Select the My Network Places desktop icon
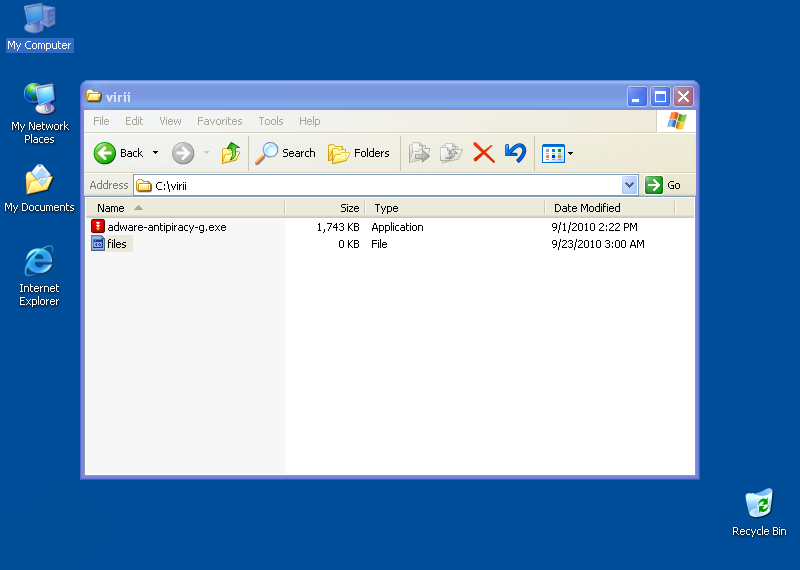Viewport: 800px width, 570px height. click(x=39, y=113)
